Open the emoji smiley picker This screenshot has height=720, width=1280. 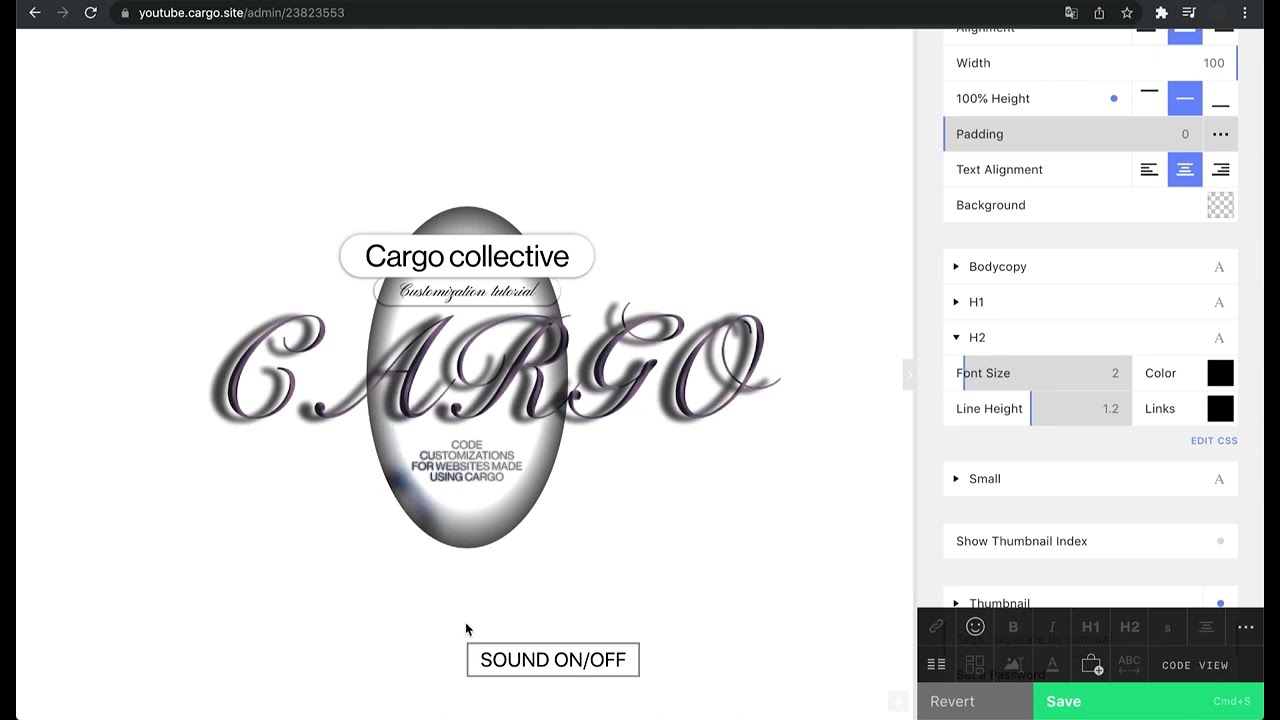pos(975,627)
